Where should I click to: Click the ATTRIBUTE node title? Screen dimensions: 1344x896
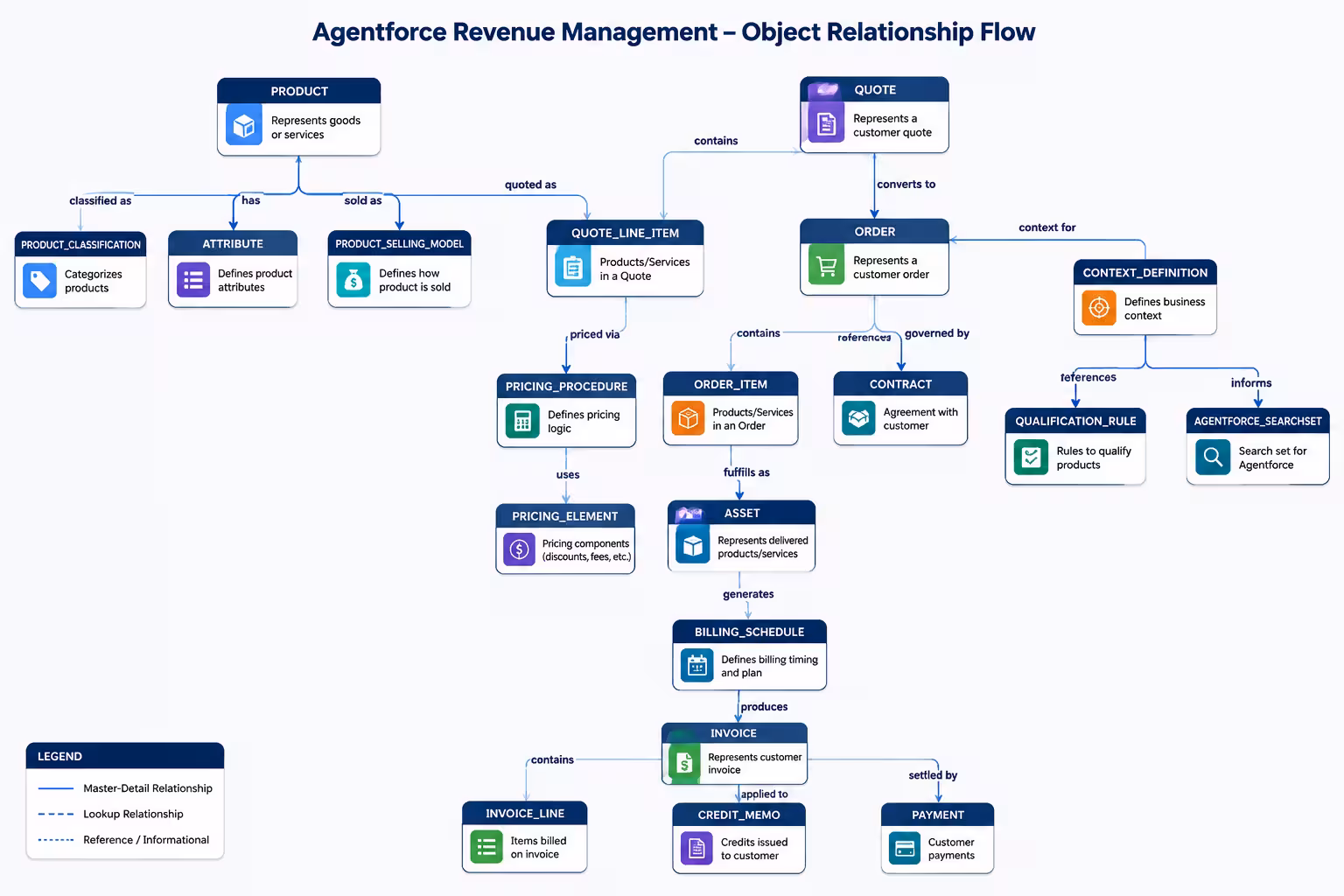coord(233,244)
